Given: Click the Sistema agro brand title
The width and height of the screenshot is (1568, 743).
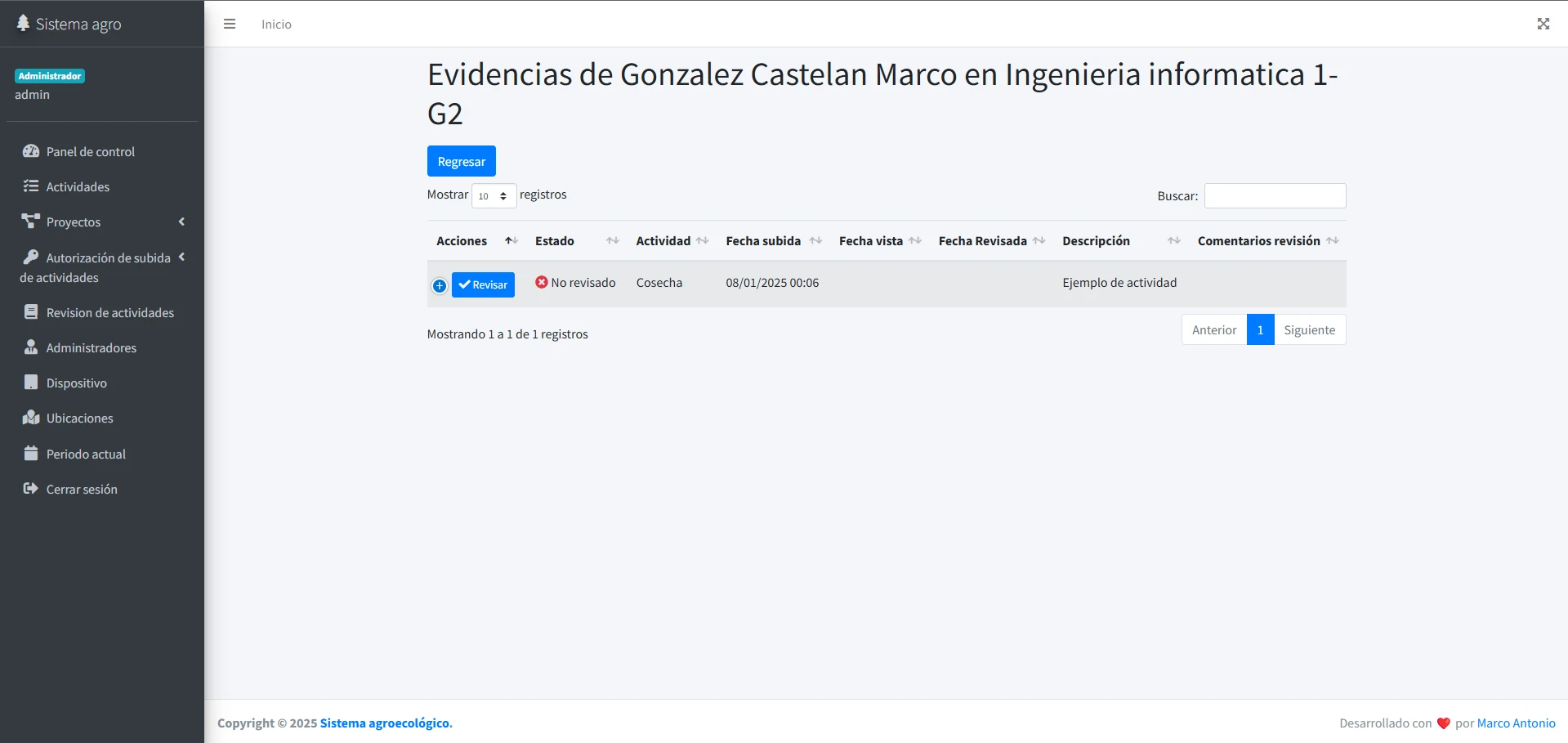Looking at the screenshot, I should click(x=78, y=24).
